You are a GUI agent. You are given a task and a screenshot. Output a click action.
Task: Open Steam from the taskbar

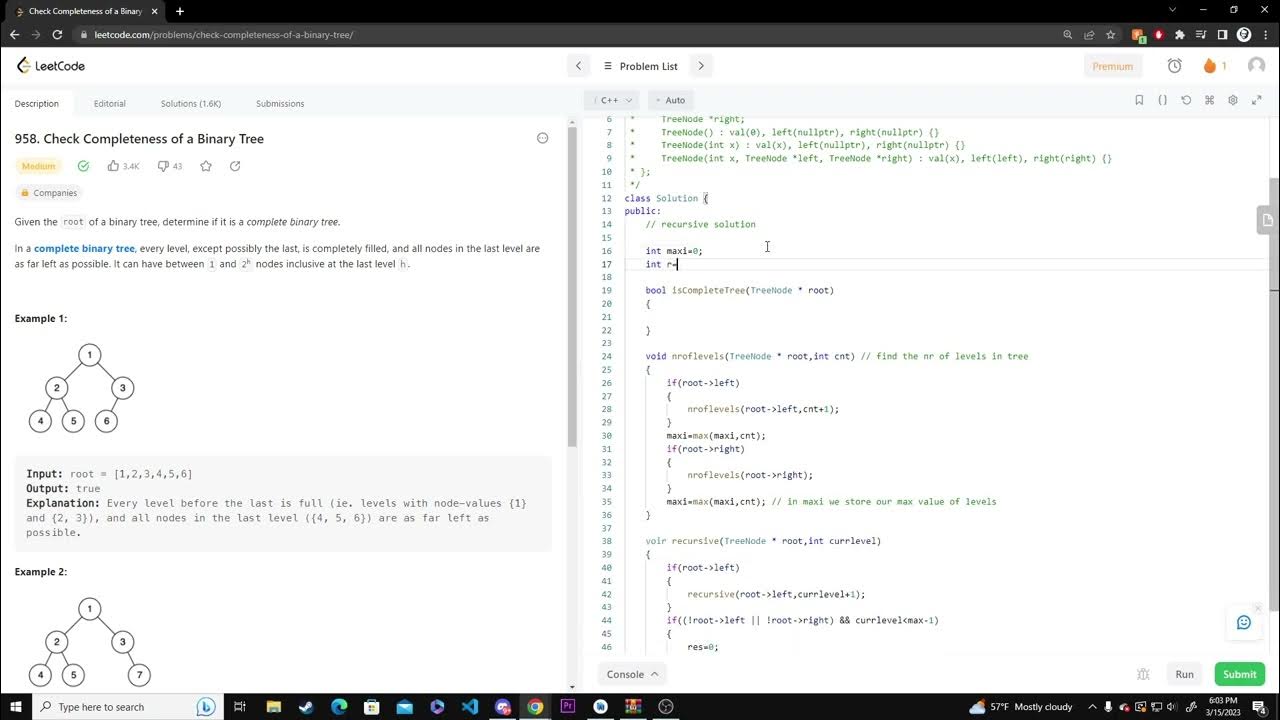(x=305, y=706)
